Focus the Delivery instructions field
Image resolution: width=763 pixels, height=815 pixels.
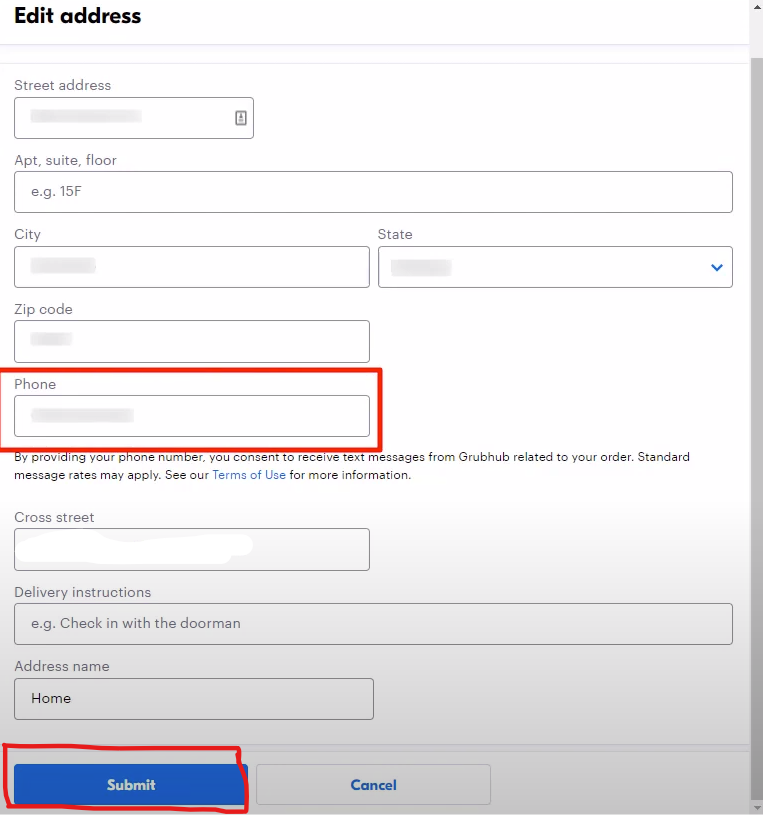tap(373, 624)
